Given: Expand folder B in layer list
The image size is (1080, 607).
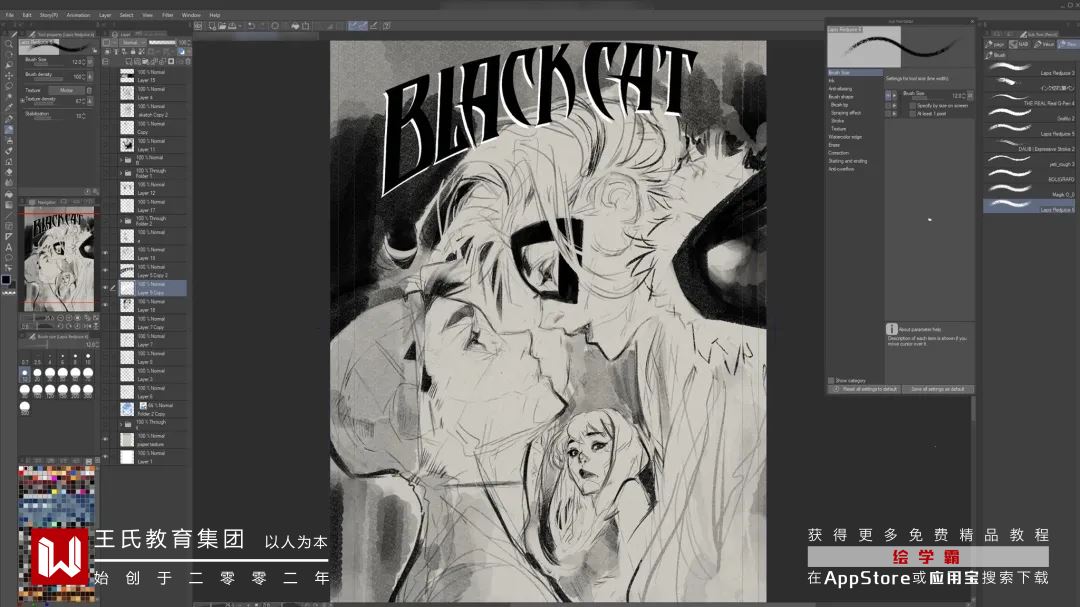Looking at the screenshot, I should pyautogui.click(x=121, y=160).
